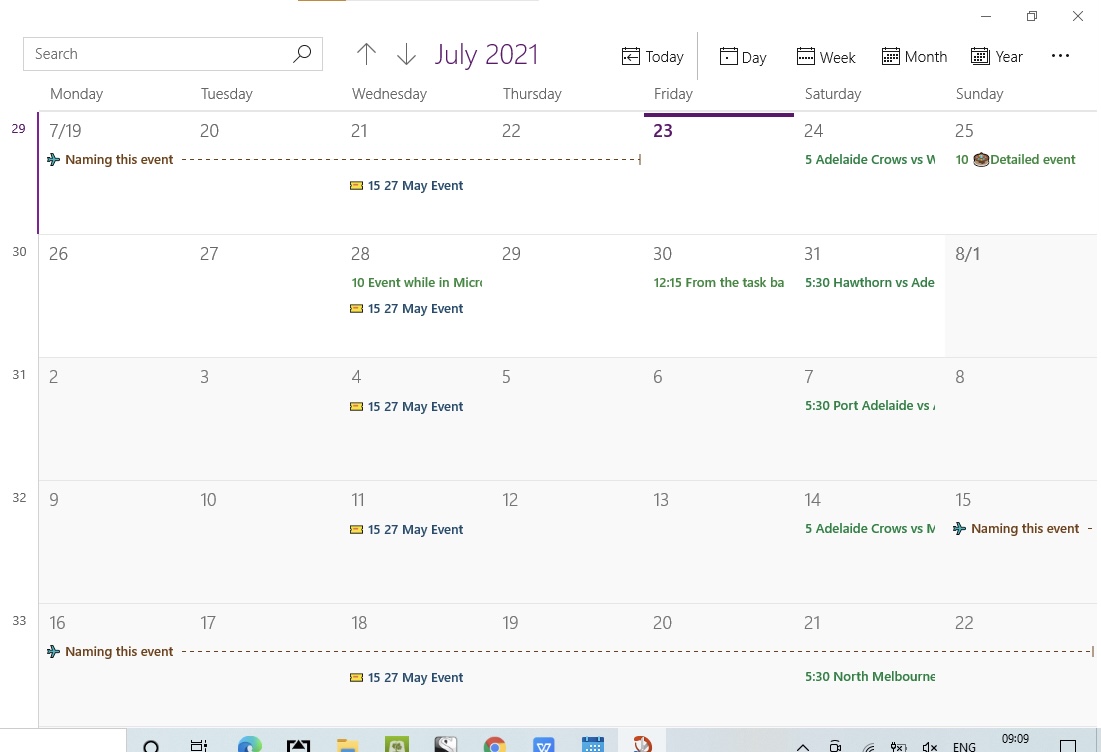Open the Year view
The height and width of the screenshot is (752, 1101).
pos(997,57)
